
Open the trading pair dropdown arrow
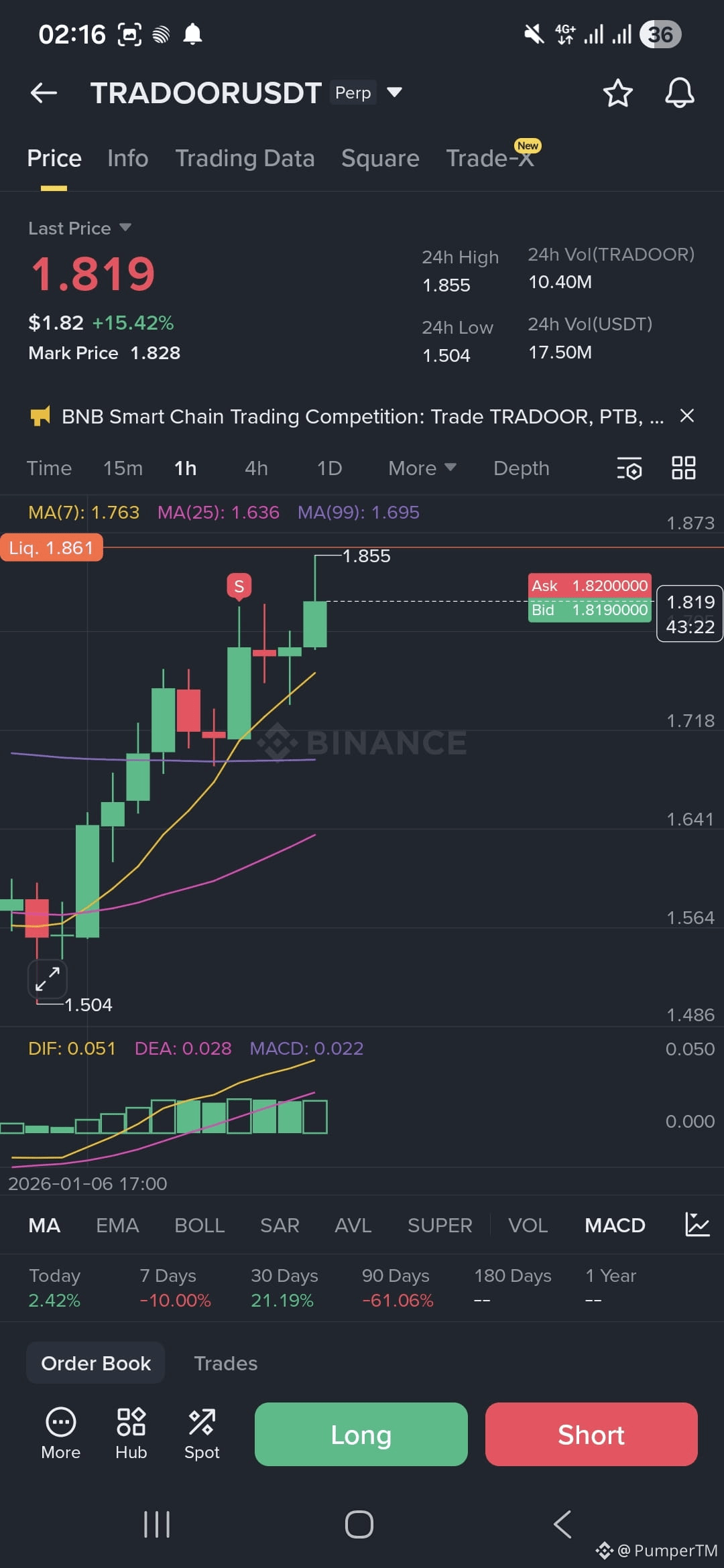[x=395, y=92]
